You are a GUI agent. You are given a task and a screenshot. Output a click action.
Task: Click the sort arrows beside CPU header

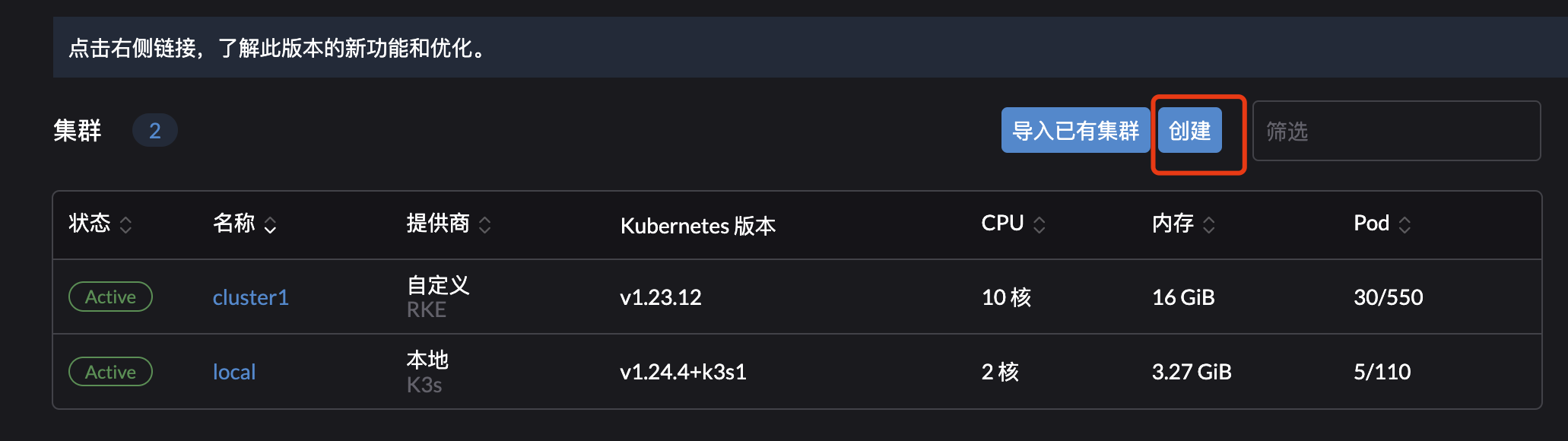pyautogui.click(x=1040, y=224)
